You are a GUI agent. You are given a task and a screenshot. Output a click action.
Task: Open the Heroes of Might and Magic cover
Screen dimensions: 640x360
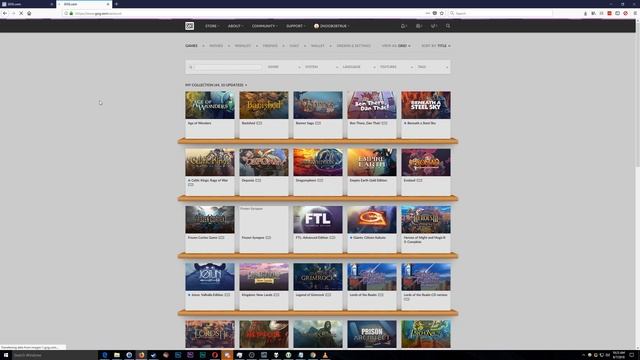(426, 219)
